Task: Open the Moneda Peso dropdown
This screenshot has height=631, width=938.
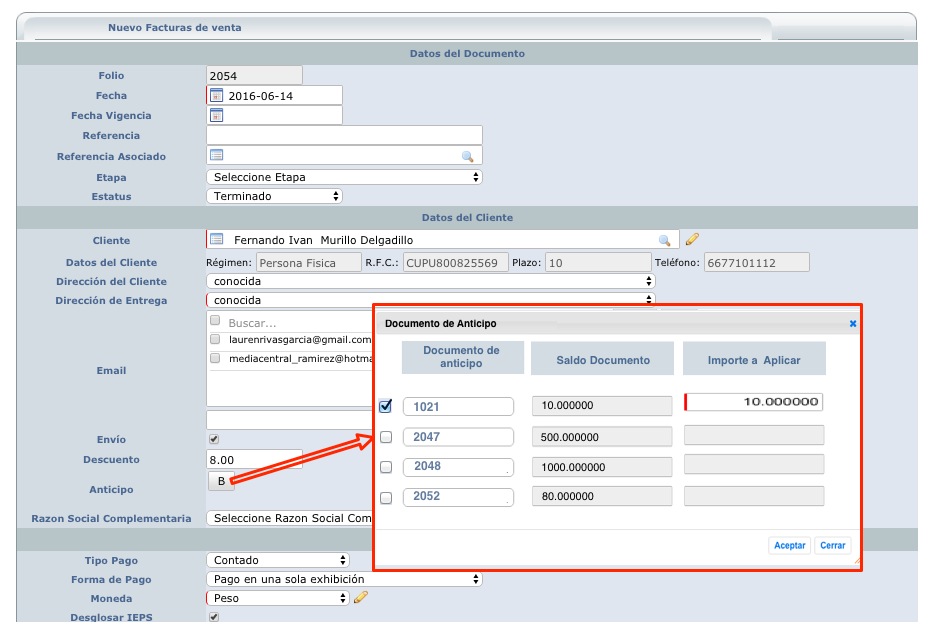Action: pyautogui.click(x=278, y=598)
